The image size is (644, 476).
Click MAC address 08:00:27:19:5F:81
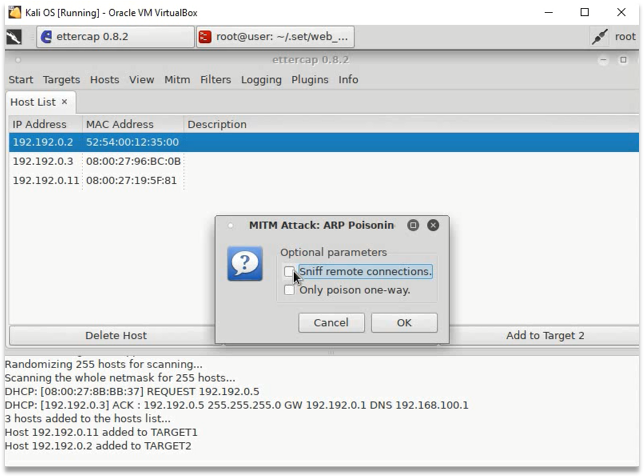click(131, 180)
